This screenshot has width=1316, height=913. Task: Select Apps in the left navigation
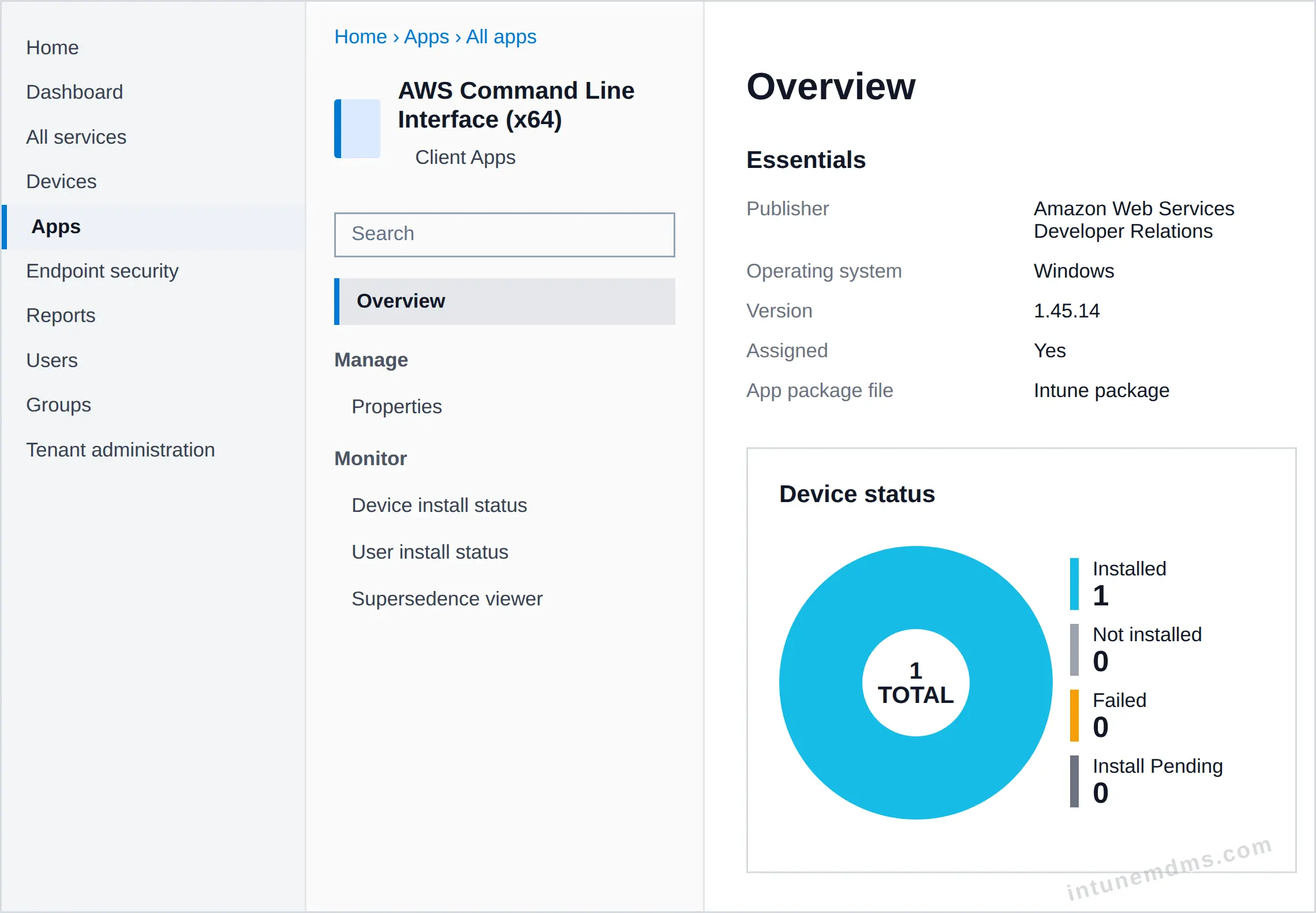point(154,226)
